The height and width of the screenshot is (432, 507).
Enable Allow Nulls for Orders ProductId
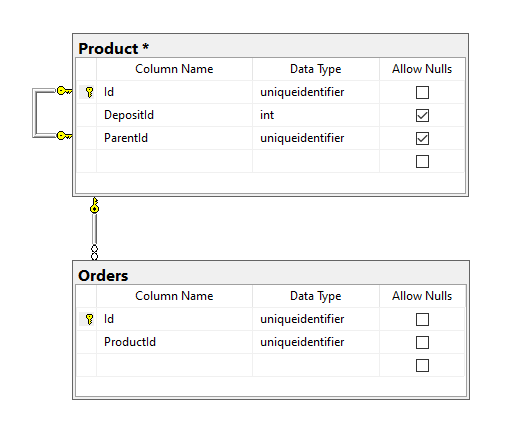pyautogui.click(x=422, y=342)
